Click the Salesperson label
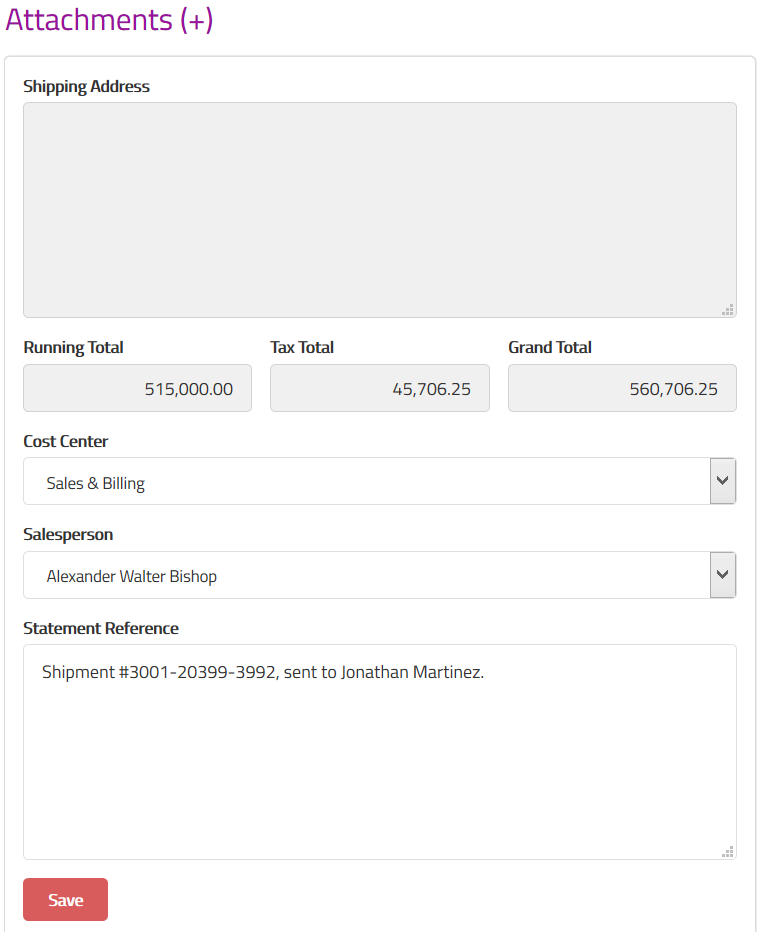 pos(68,534)
